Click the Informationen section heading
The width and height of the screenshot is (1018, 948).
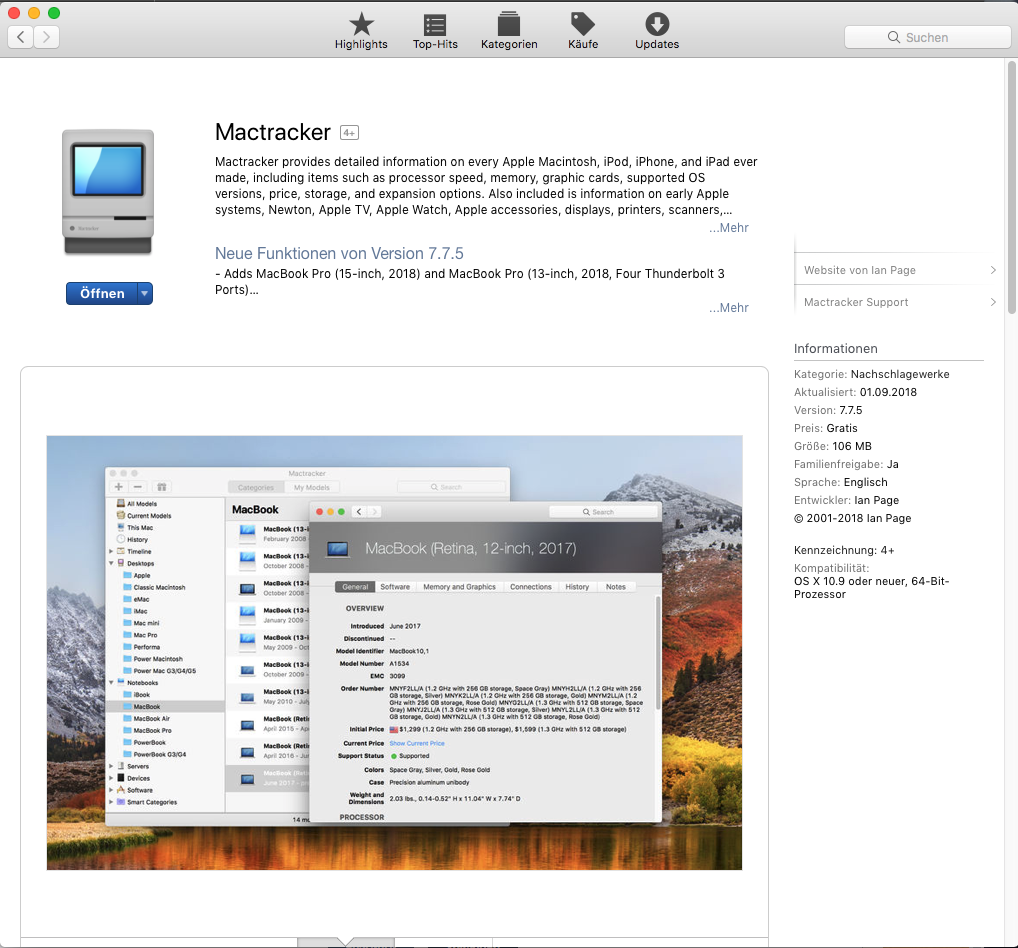(836, 349)
